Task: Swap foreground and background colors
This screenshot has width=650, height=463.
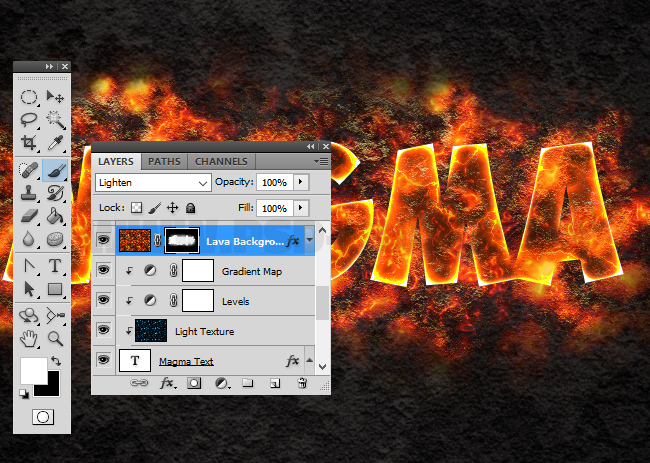Action: (x=56, y=361)
